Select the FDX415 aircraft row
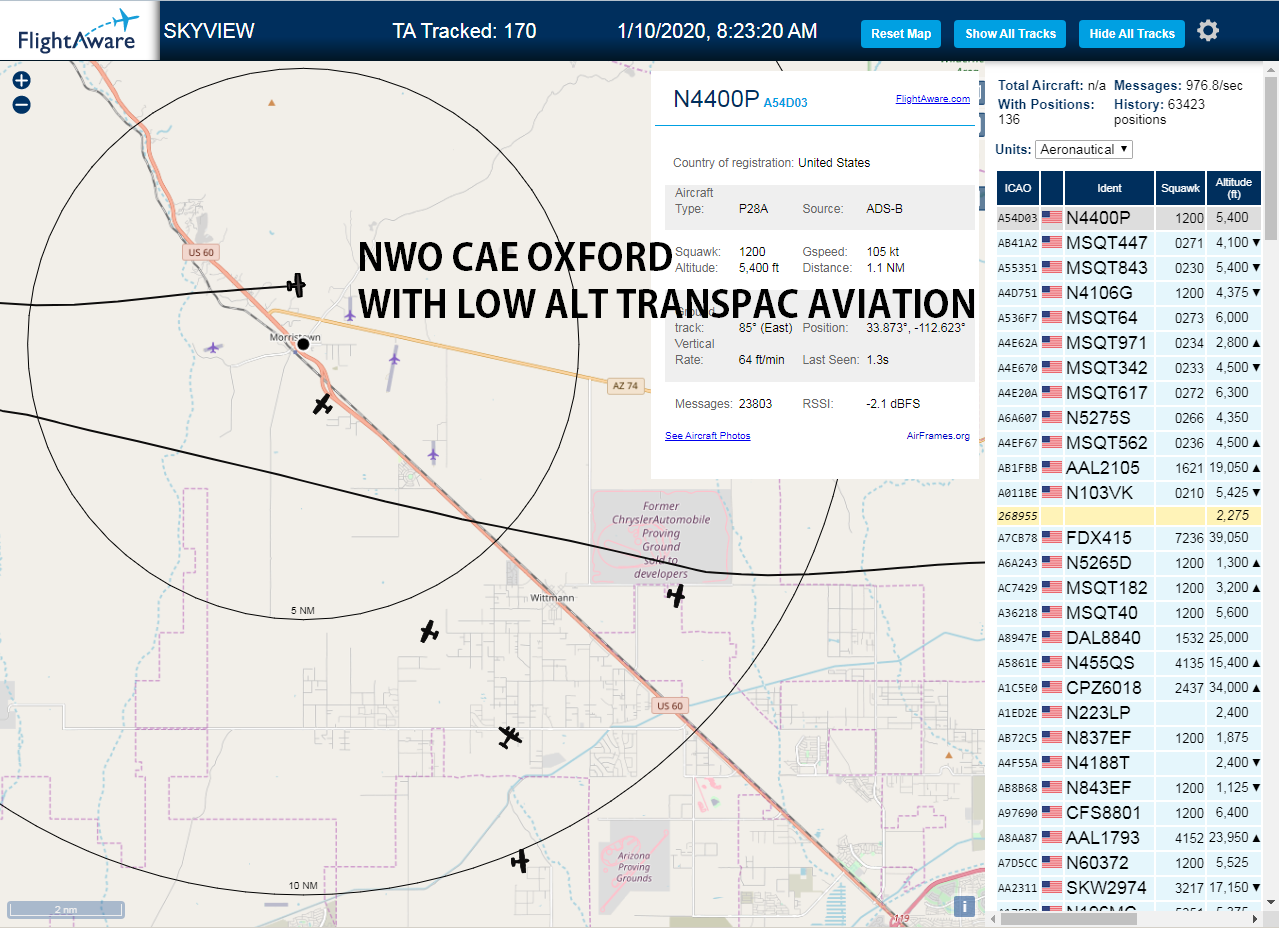The image size is (1279, 929). point(1129,537)
